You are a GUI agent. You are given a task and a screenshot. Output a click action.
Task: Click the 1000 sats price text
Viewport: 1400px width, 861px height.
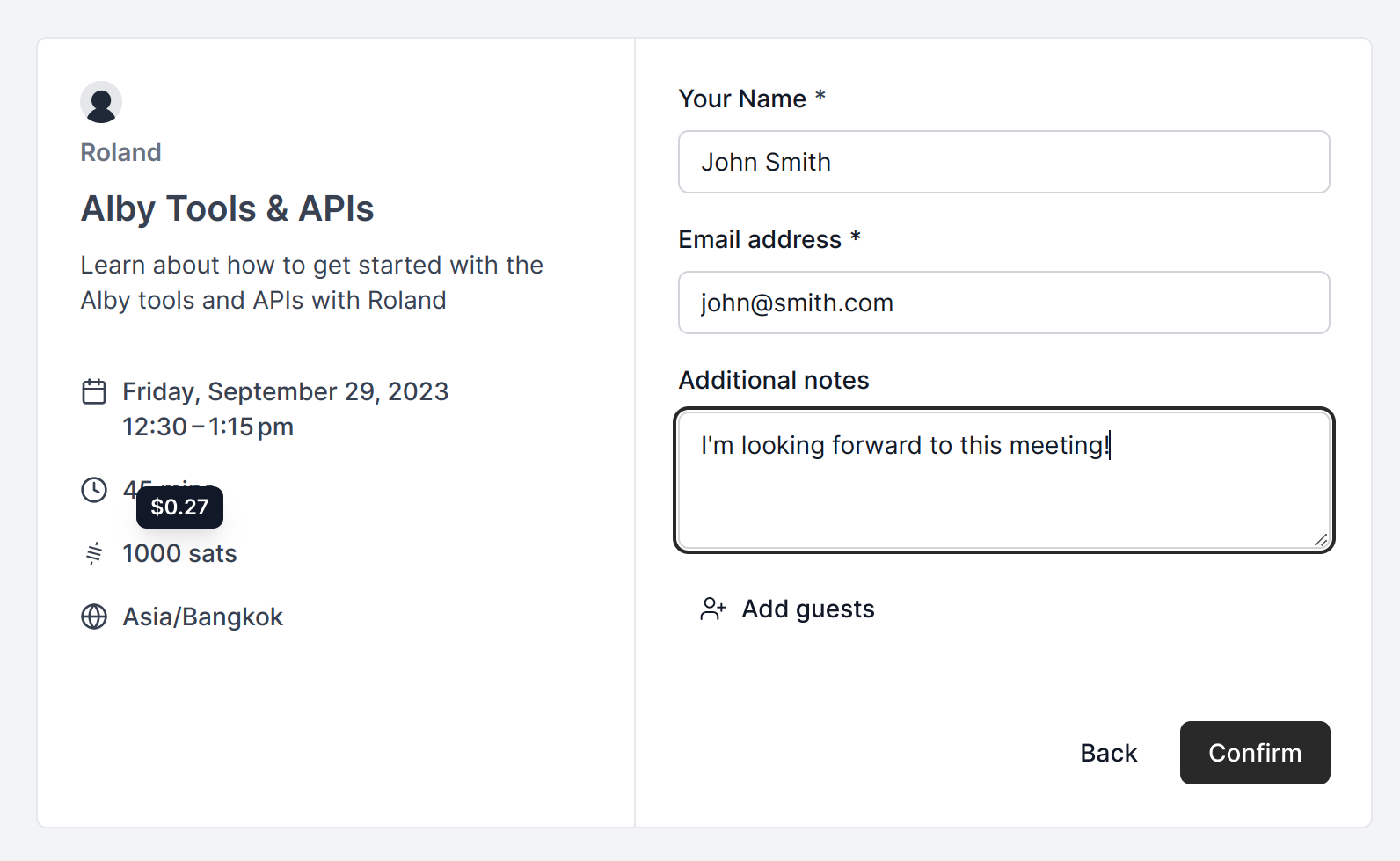point(179,553)
